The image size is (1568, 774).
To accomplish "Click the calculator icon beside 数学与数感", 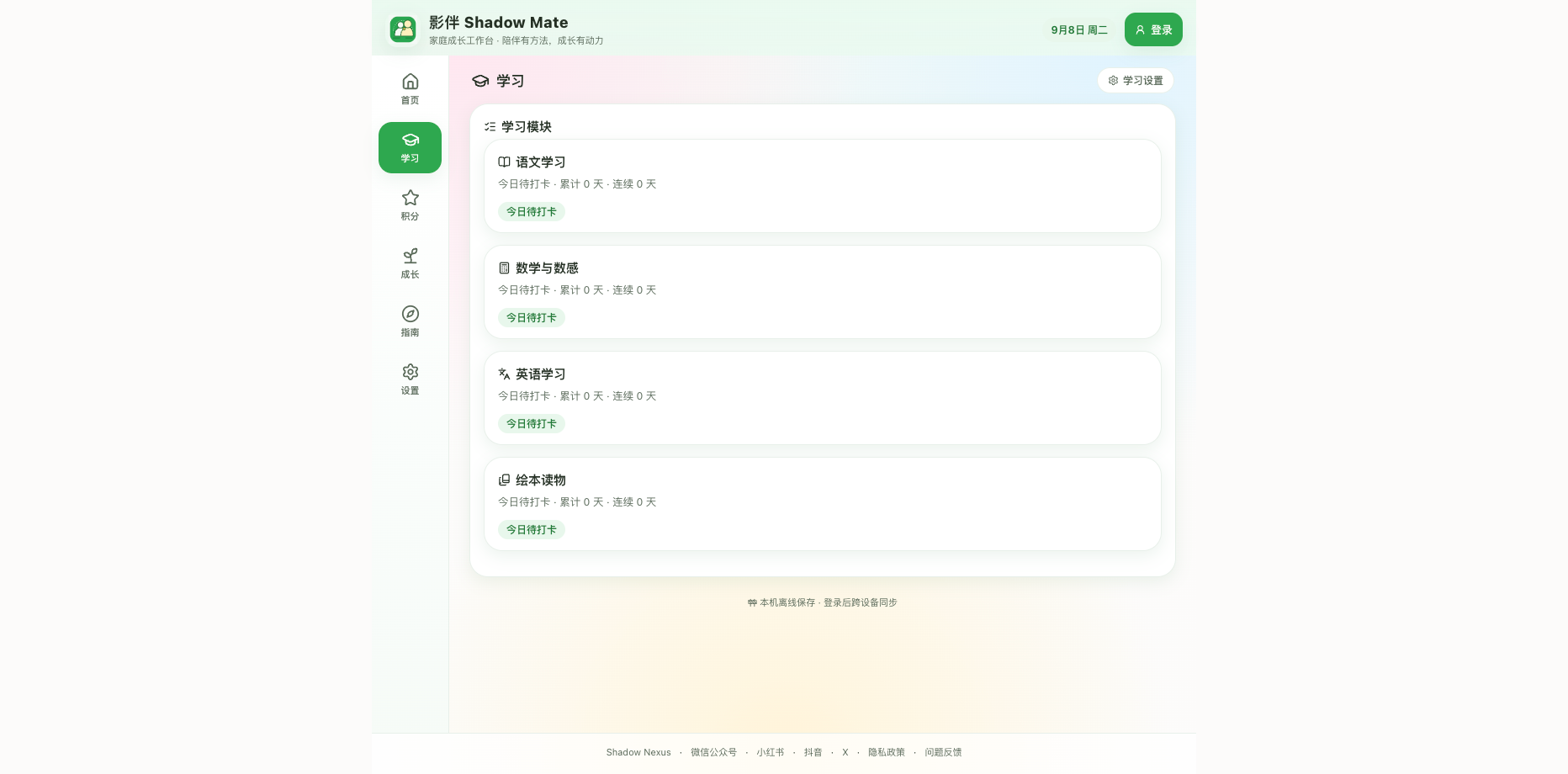I will click(x=504, y=268).
